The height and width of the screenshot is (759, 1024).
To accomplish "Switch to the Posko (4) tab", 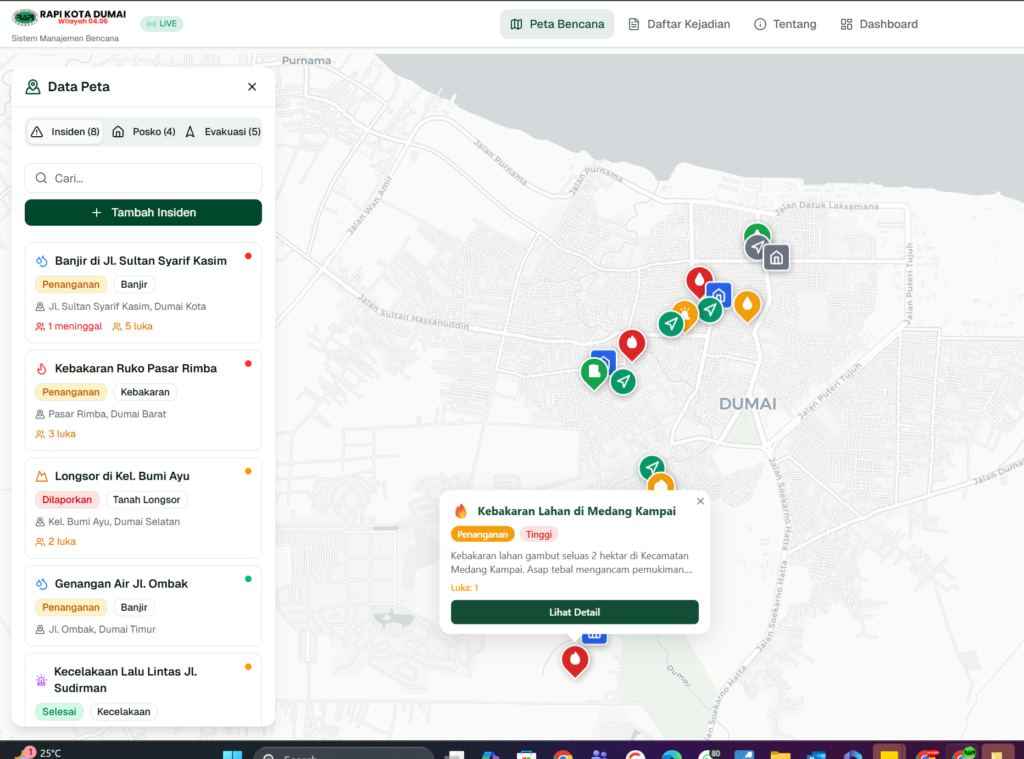I will (144, 132).
